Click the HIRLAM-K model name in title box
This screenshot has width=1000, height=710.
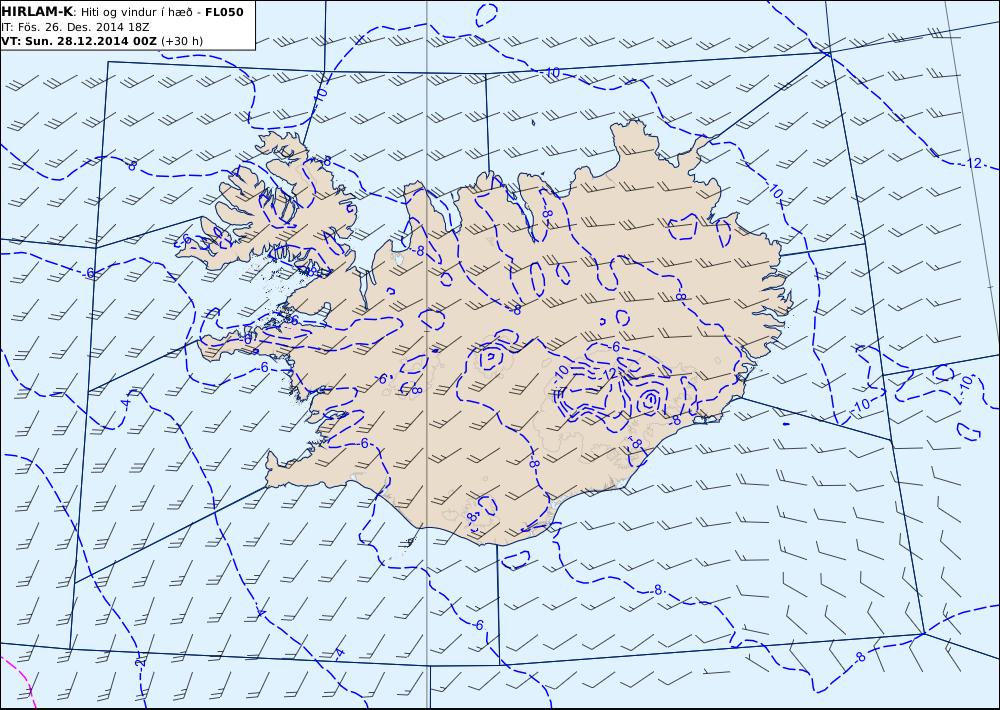pyautogui.click(x=37, y=12)
